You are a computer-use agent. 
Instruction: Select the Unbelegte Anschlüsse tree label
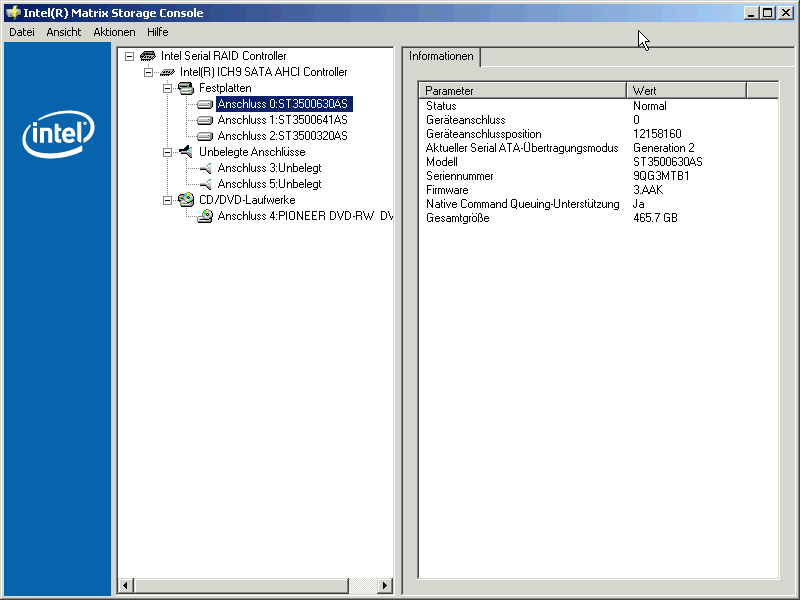(252, 152)
